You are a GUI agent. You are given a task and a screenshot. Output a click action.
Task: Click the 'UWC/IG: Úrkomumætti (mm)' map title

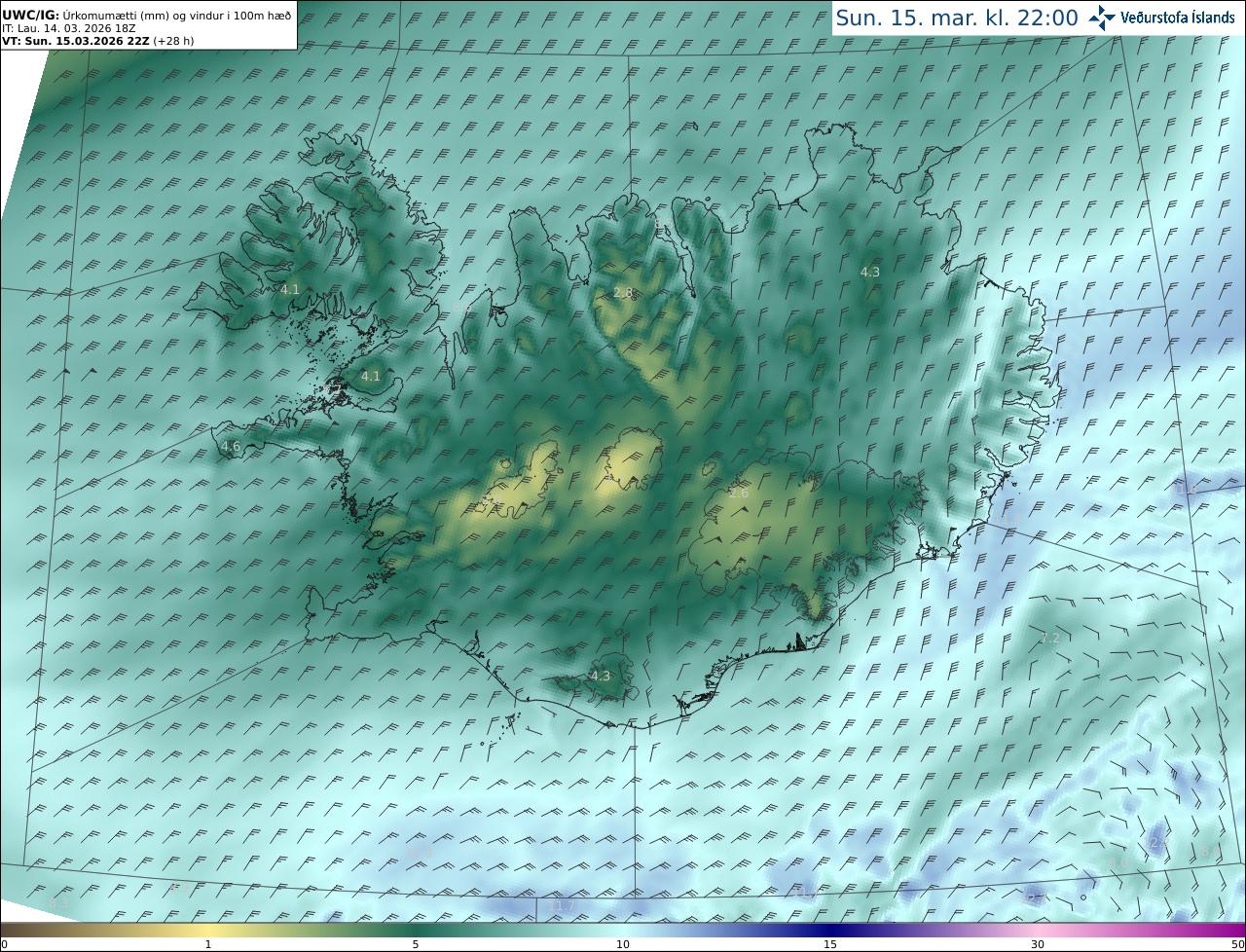[x=146, y=14]
